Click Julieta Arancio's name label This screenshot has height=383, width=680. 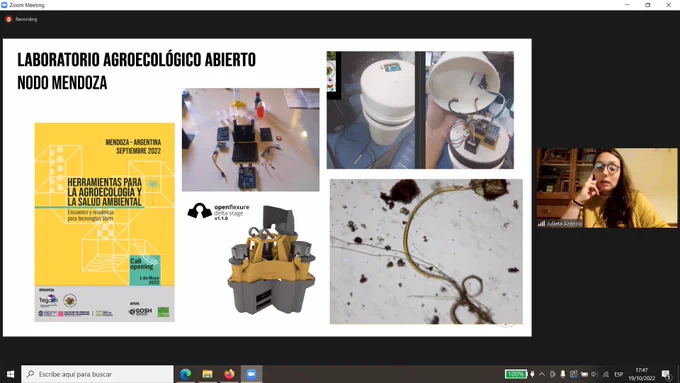coord(564,224)
